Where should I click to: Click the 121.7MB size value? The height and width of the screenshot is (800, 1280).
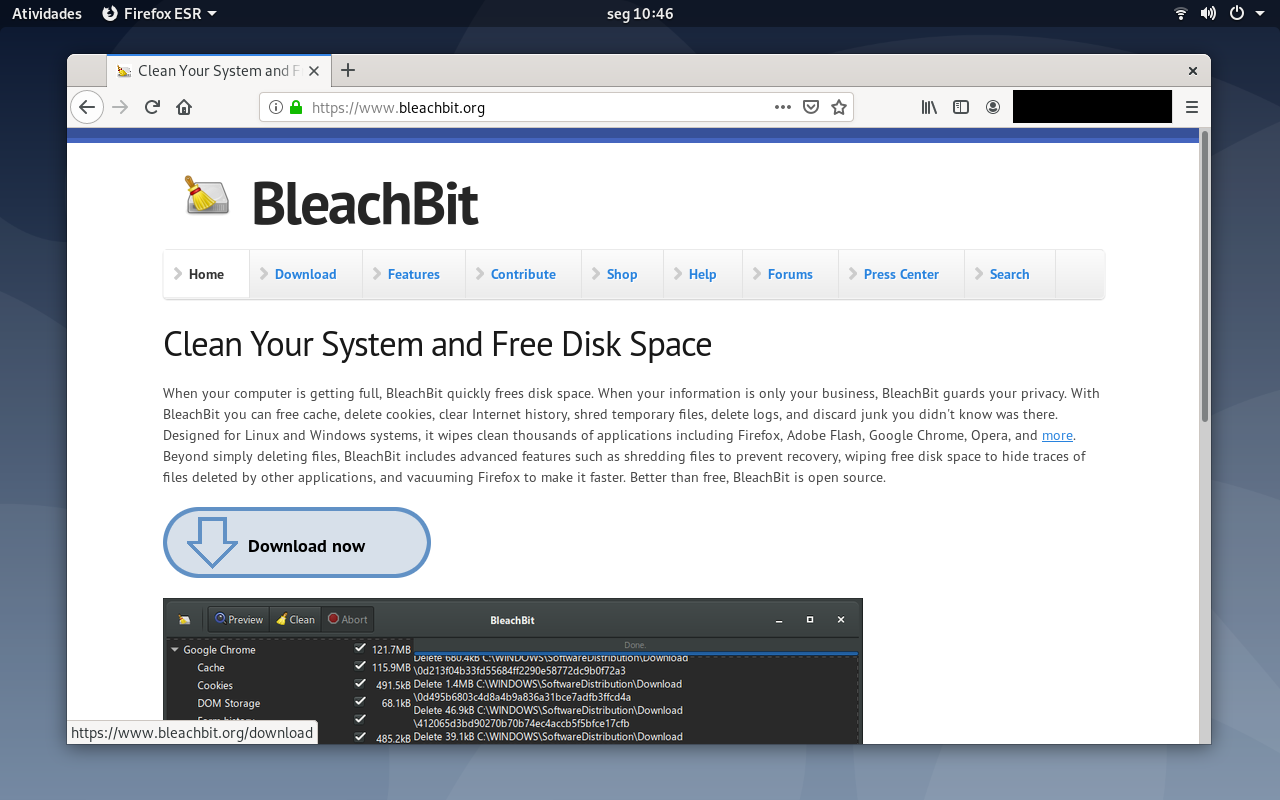(x=391, y=650)
